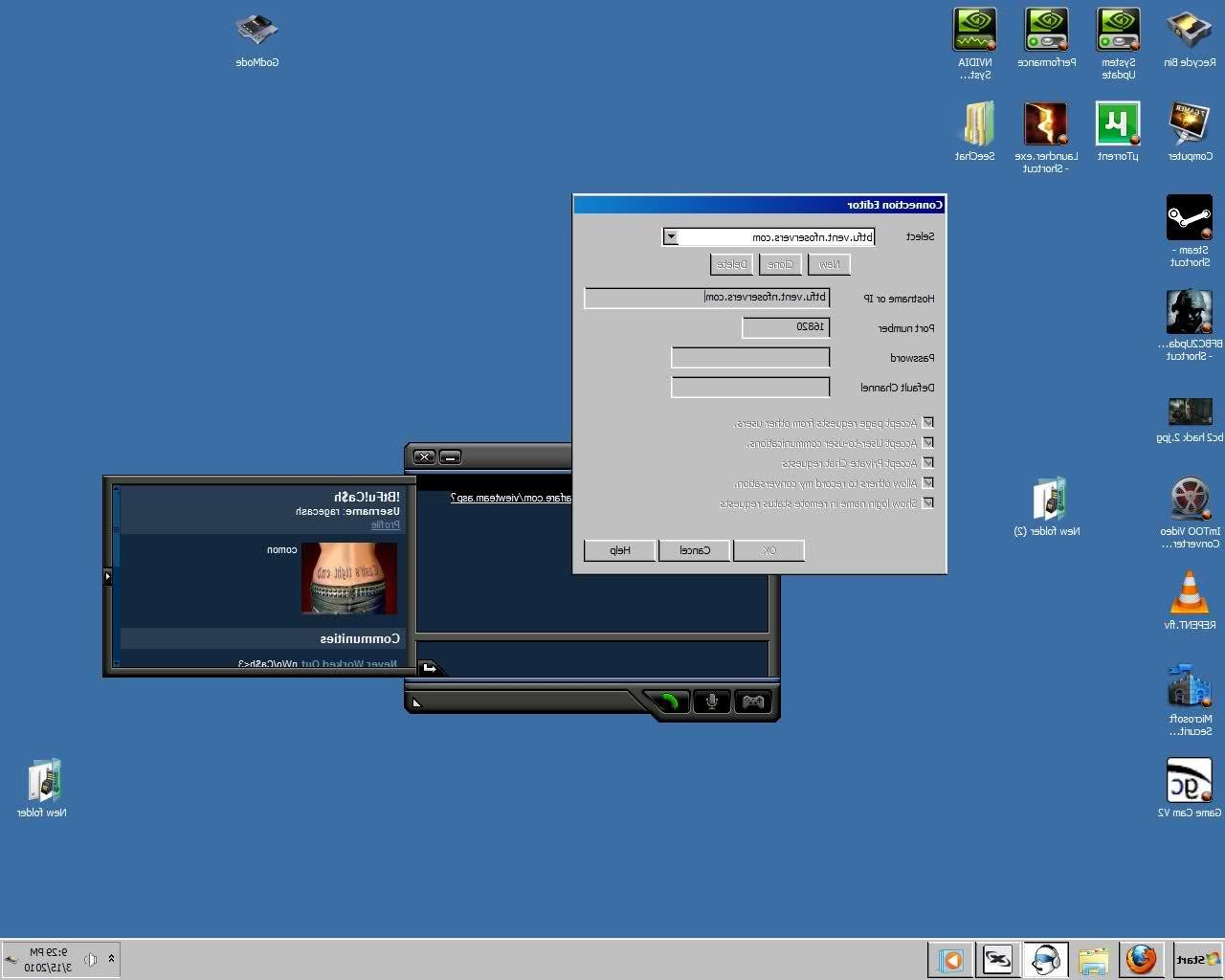Image resolution: width=1225 pixels, height=980 pixels.
Task: Click the profile panel scrollbar
Action: [x=117, y=576]
